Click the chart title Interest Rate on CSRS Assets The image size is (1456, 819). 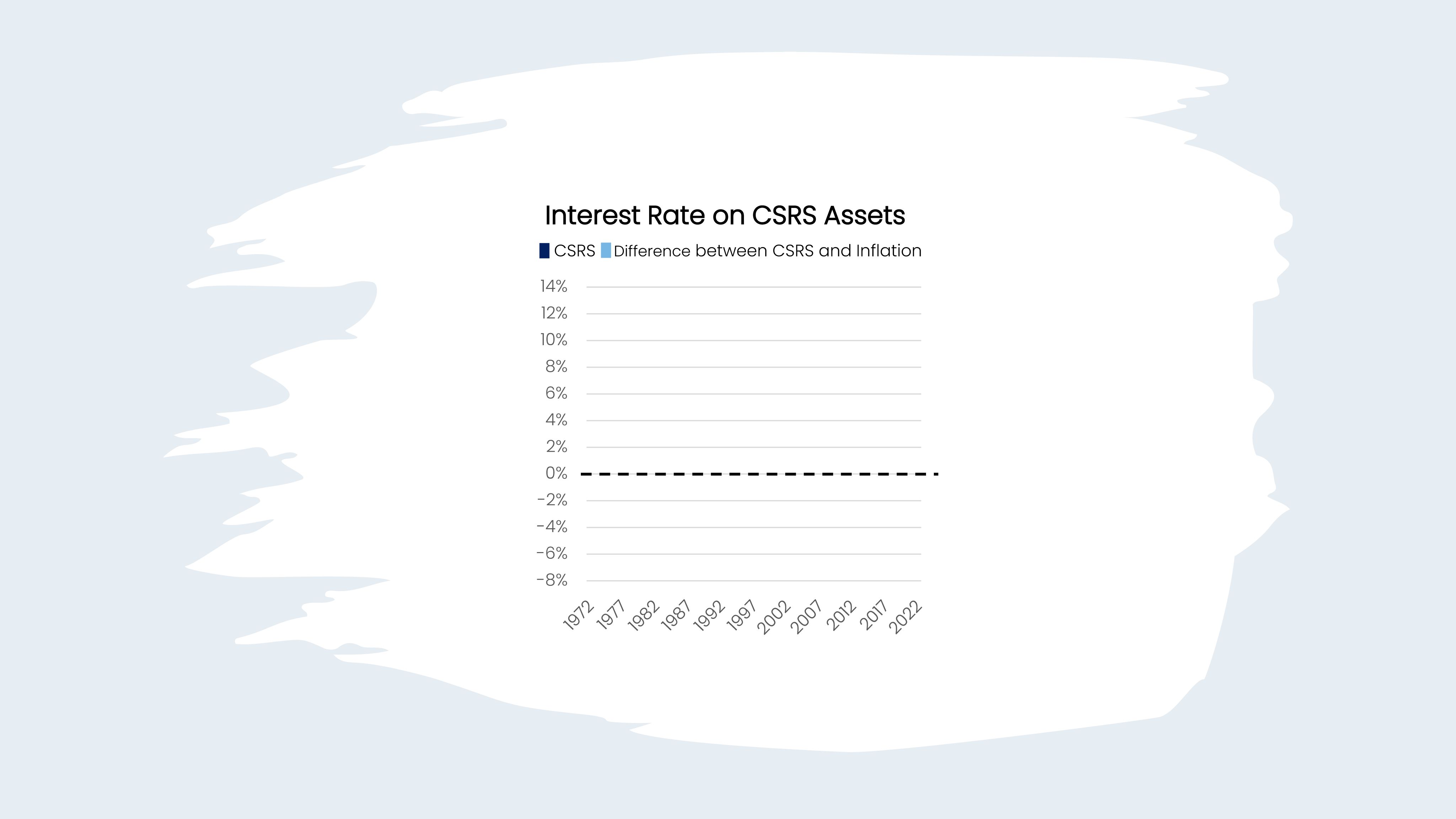click(x=724, y=215)
